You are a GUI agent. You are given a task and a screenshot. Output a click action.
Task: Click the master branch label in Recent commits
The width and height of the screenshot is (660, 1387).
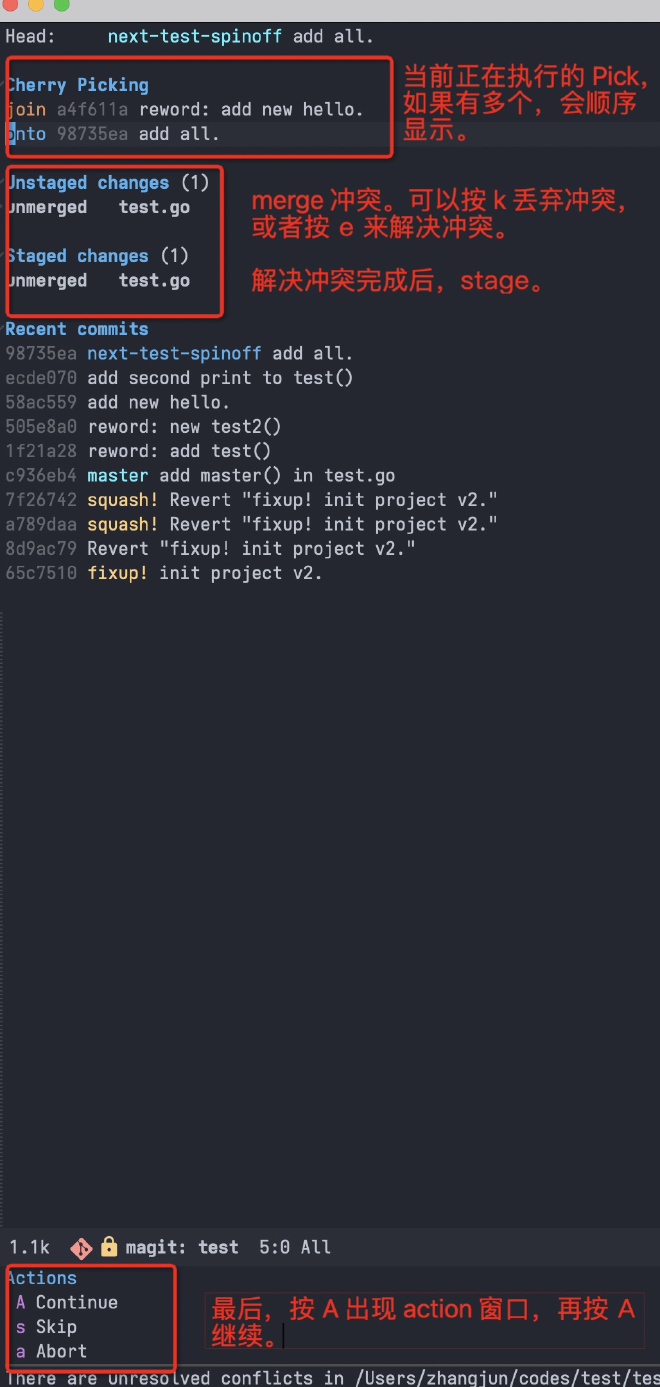pos(118,476)
